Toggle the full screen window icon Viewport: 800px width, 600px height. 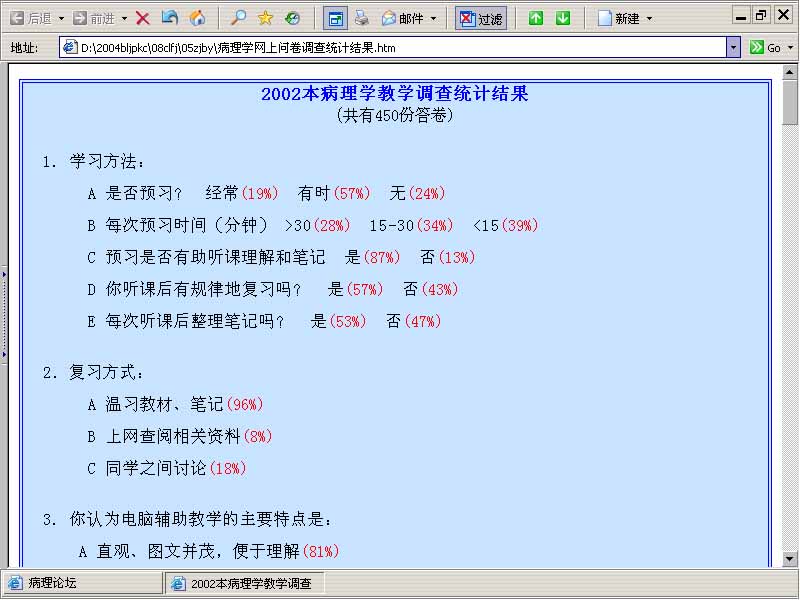click(x=336, y=19)
